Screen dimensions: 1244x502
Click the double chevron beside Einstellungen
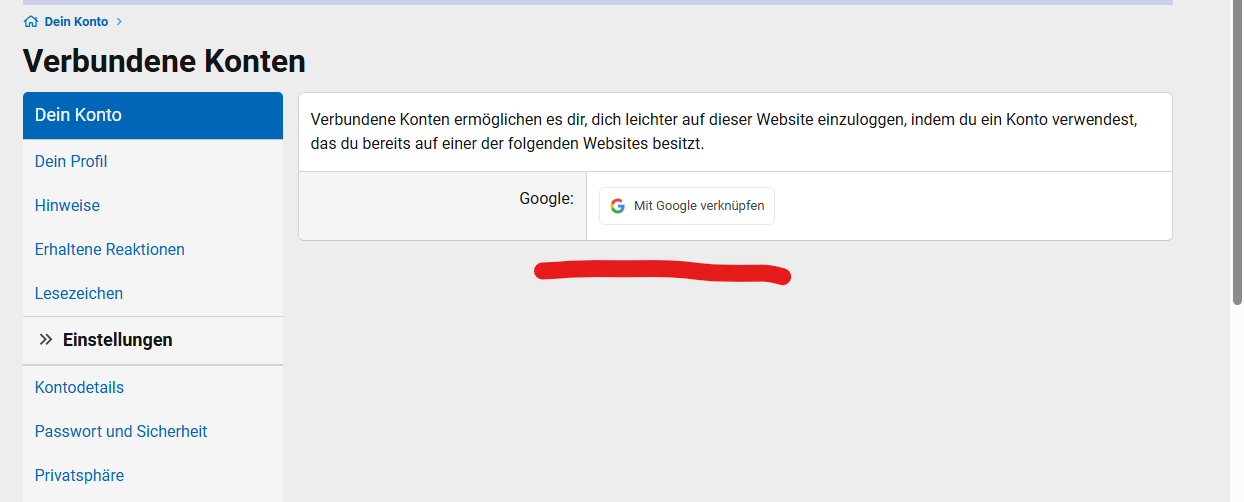tap(45, 340)
